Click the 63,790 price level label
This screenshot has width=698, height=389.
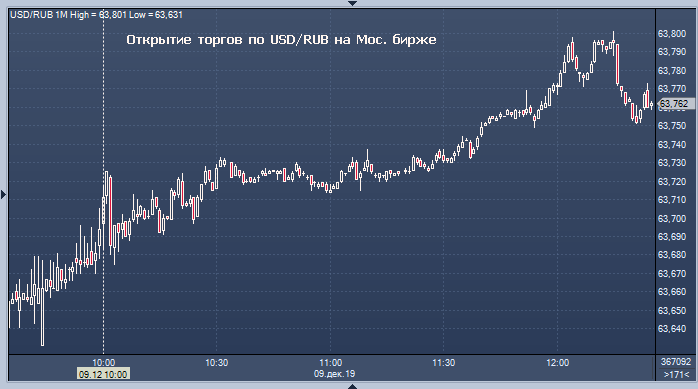[672, 52]
